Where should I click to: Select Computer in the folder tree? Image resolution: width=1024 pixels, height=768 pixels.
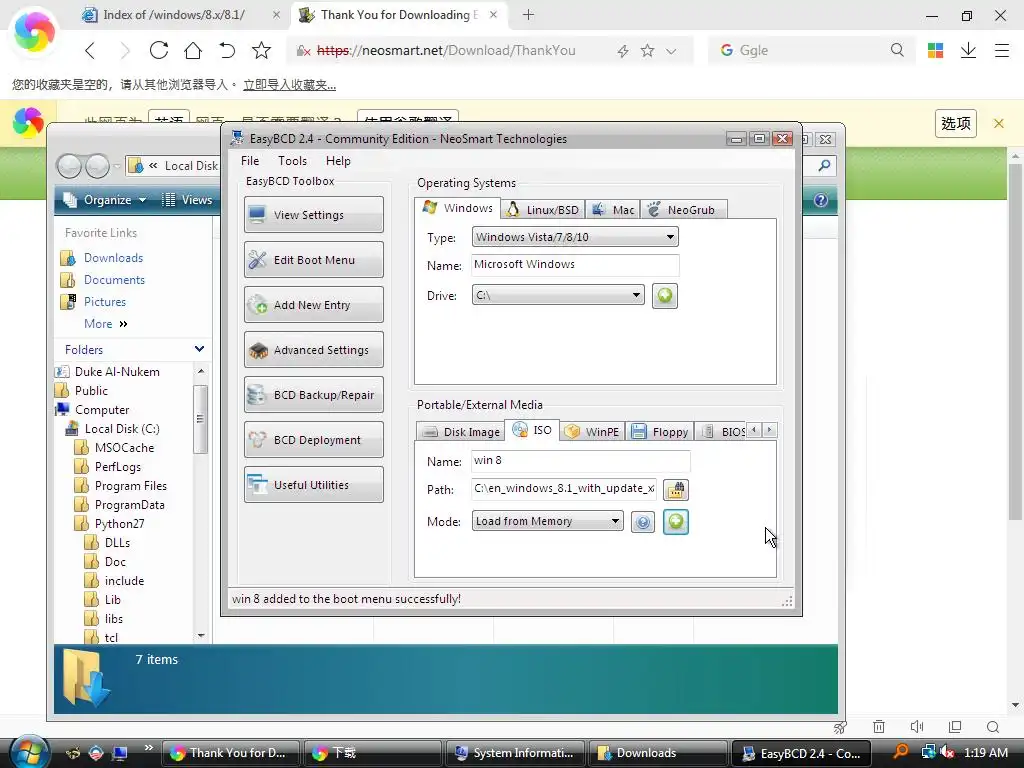click(x=102, y=409)
